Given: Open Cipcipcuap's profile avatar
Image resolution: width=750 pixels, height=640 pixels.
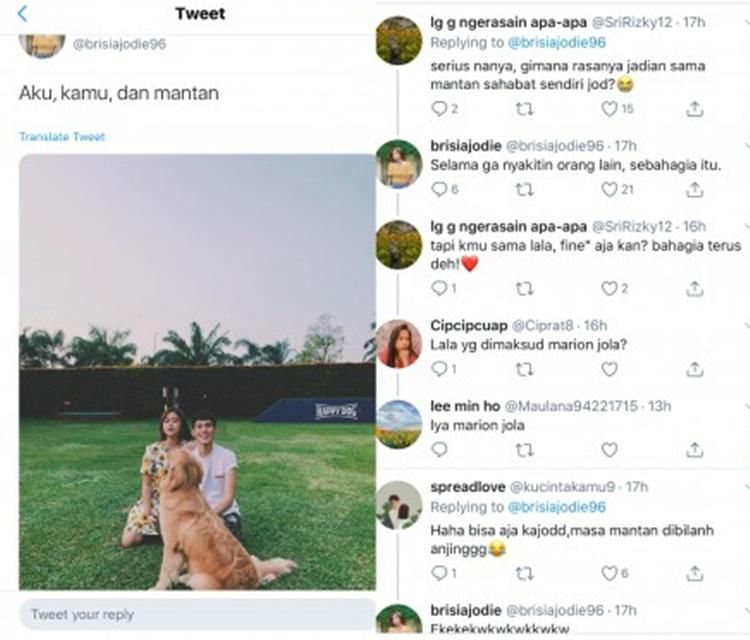Looking at the screenshot, I should click(x=399, y=344).
